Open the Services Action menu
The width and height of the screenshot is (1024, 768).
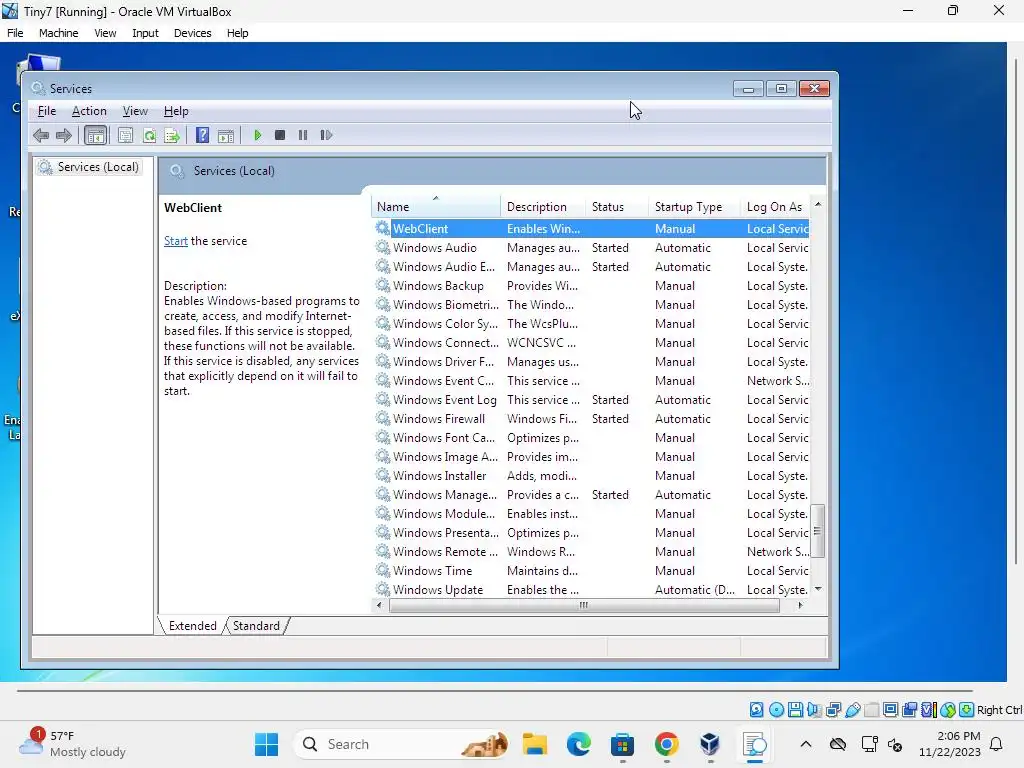(89, 111)
